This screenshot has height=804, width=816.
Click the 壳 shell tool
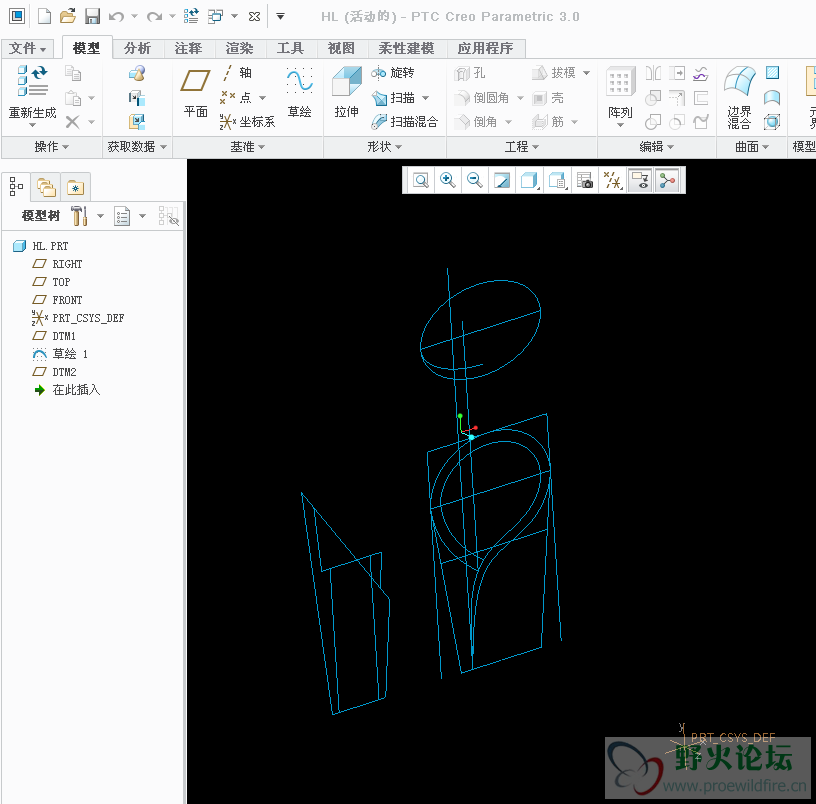point(548,98)
